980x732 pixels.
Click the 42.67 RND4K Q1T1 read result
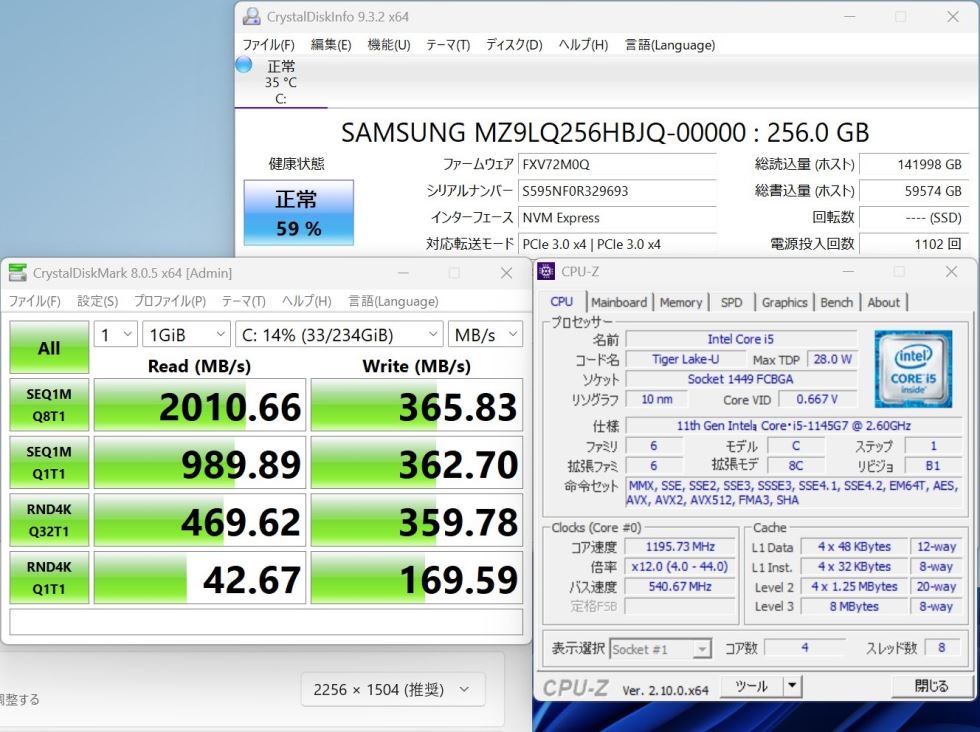(200, 578)
